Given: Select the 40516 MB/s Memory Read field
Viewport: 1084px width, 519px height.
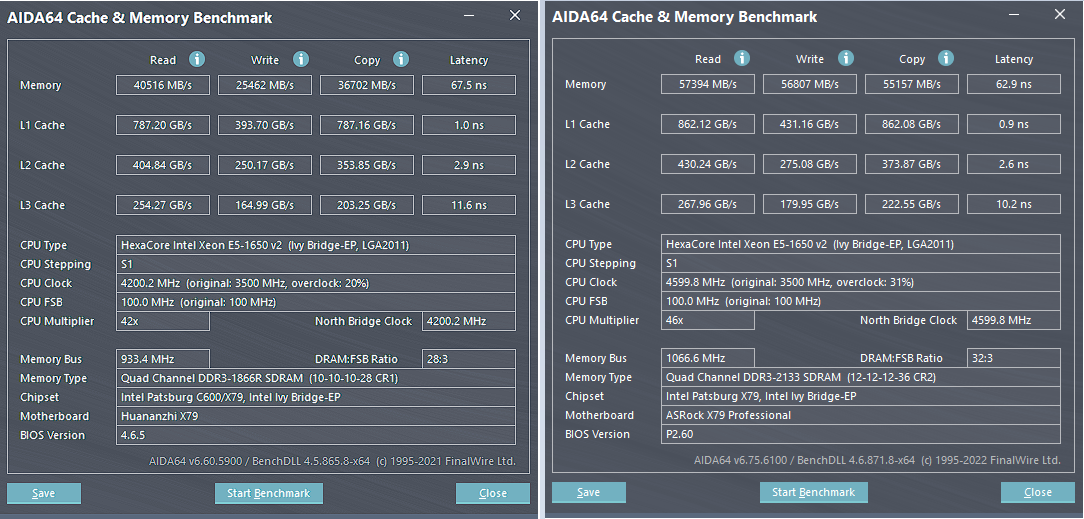Looking at the screenshot, I should (163, 85).
